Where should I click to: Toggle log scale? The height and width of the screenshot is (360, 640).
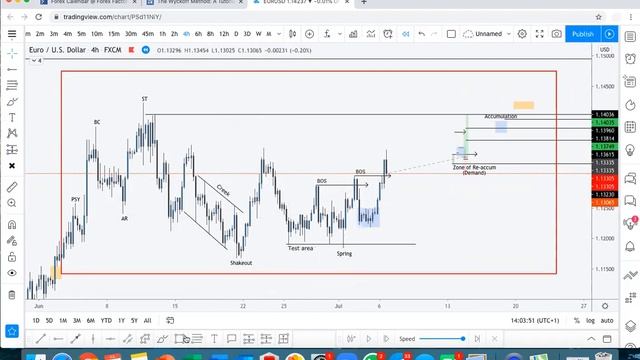click(590, 321)
